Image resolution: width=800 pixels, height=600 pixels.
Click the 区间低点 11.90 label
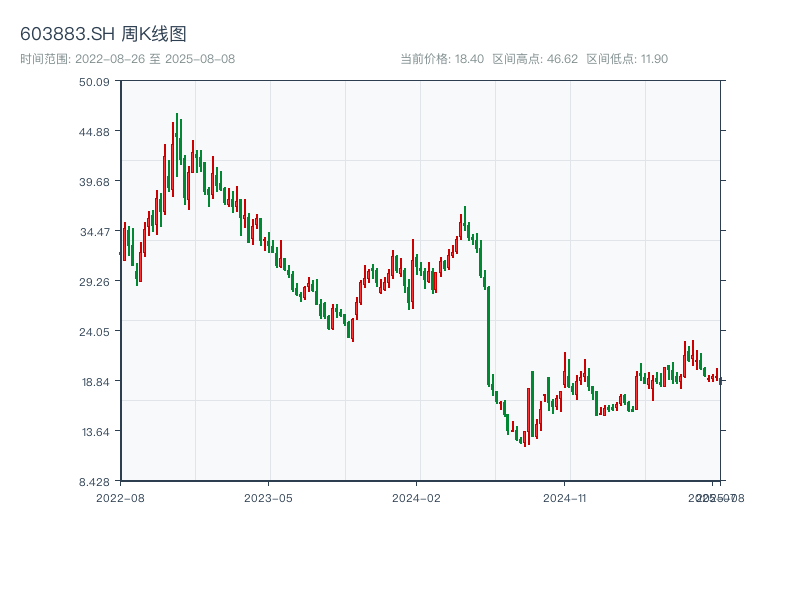[627, 59]
